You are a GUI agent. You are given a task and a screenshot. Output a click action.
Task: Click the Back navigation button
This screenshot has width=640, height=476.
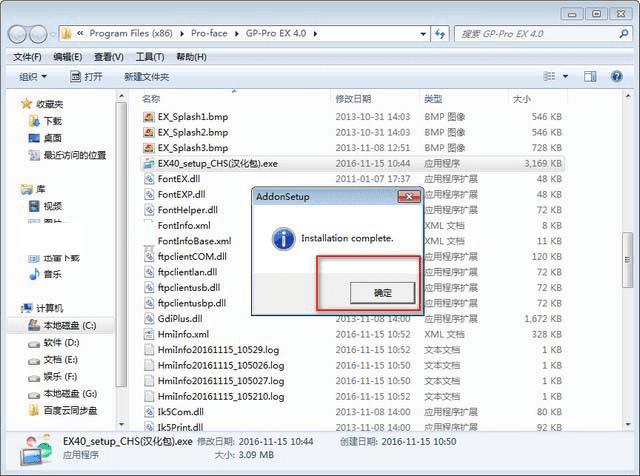18,34
